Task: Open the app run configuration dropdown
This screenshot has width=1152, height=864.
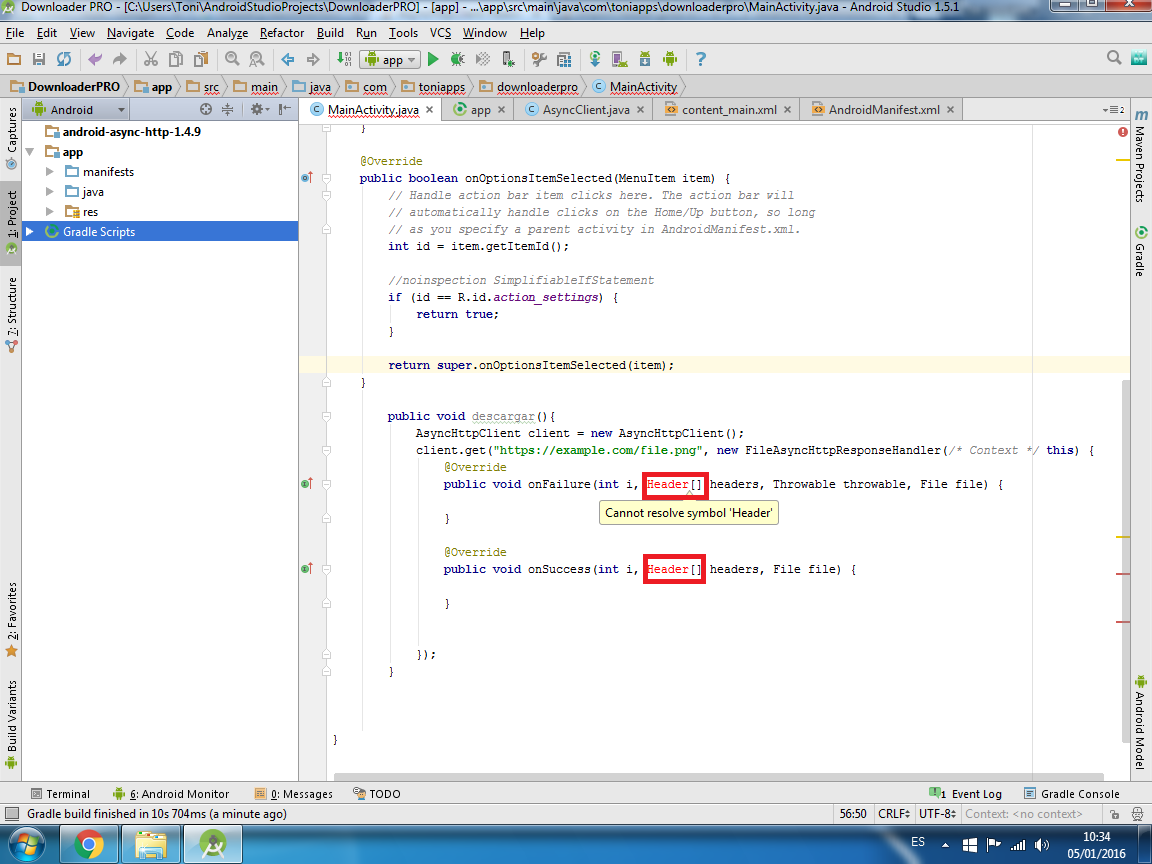Action: (390, 60)
